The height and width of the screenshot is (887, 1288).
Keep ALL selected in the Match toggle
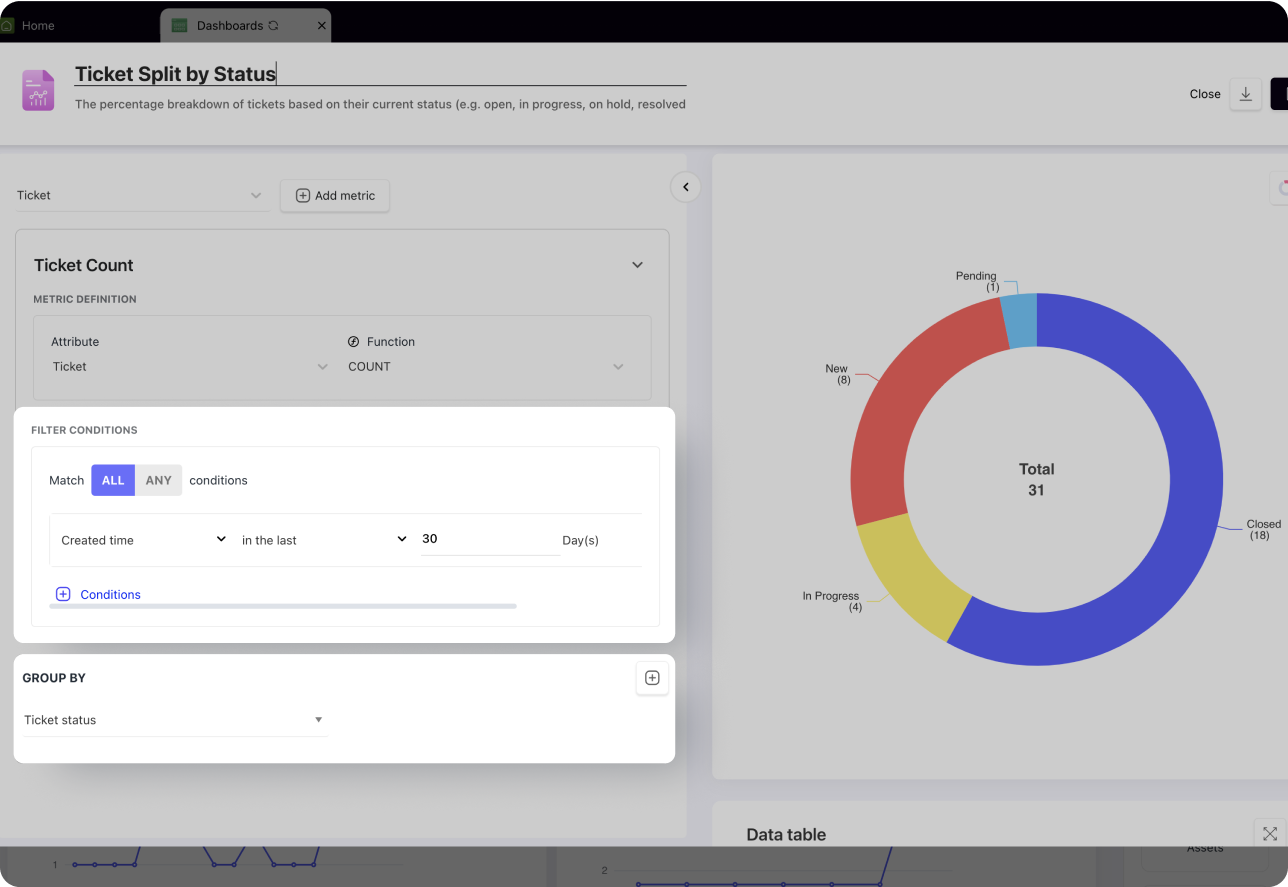click(x=112, y=480)
